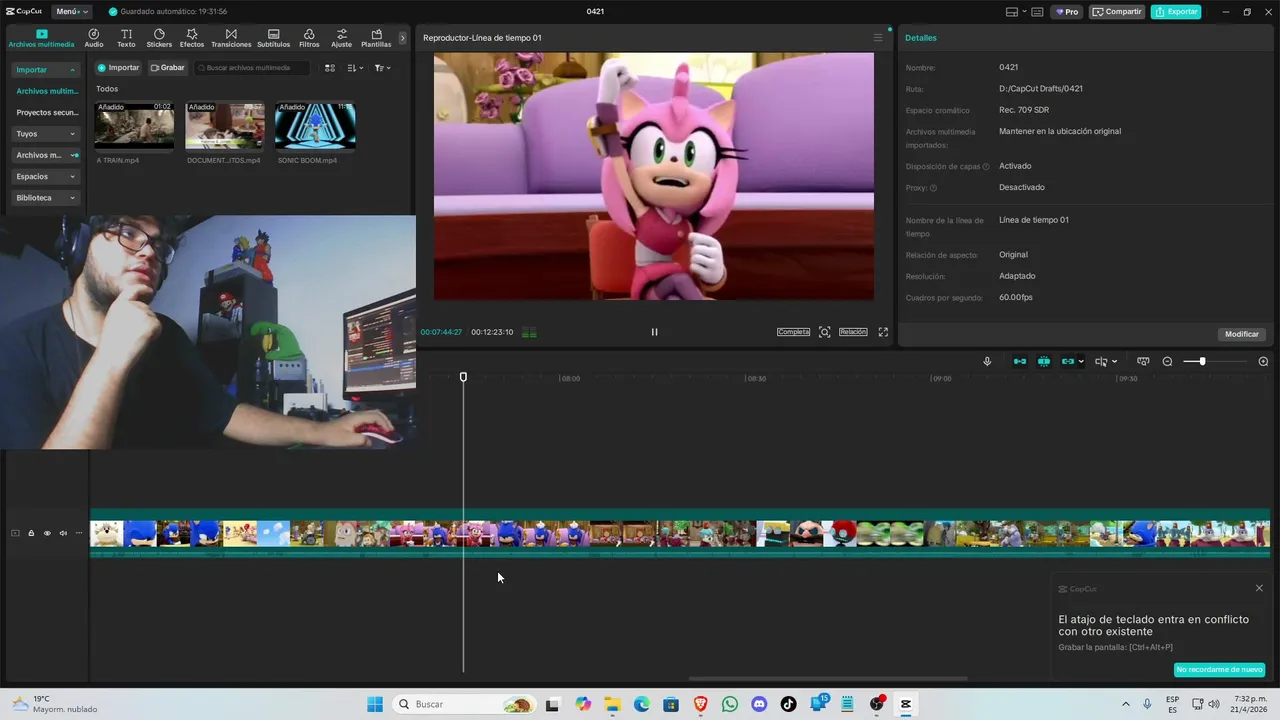This screenshot has width=1280, height=720.
Task: Zoom out the timeline with the minus icon
Action: 1167,362
